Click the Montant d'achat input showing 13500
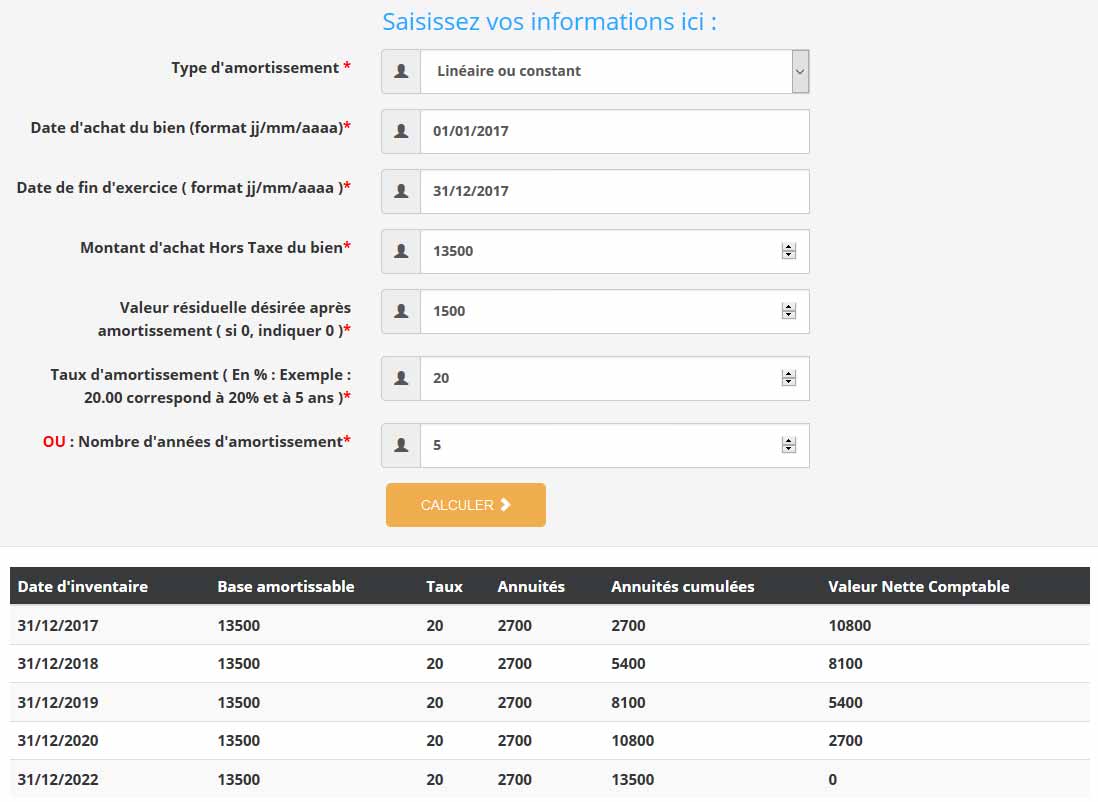The height and width of the screenshot is (802, 1098). (x=615, y=251)
